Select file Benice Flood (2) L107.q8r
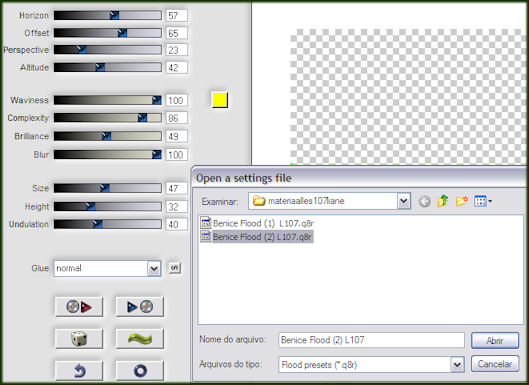529x385 pixels. coord(256,237)
